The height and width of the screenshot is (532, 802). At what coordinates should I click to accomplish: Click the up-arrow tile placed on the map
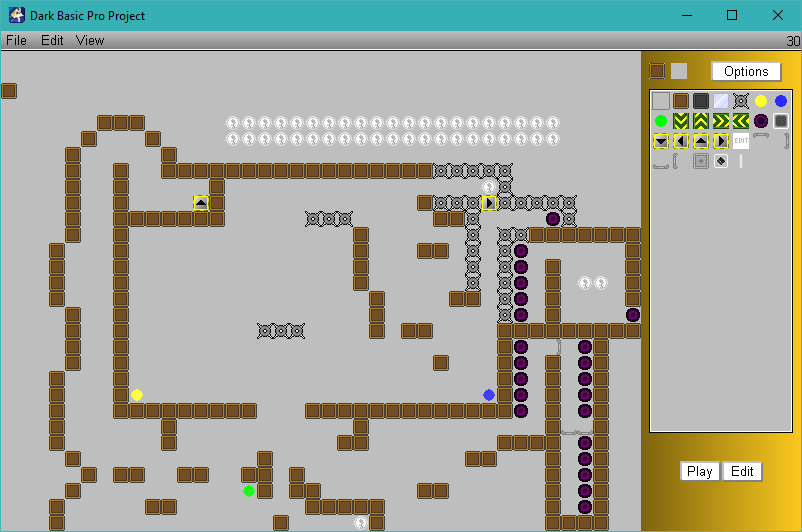pyautogui.click(x=201, y=203)
